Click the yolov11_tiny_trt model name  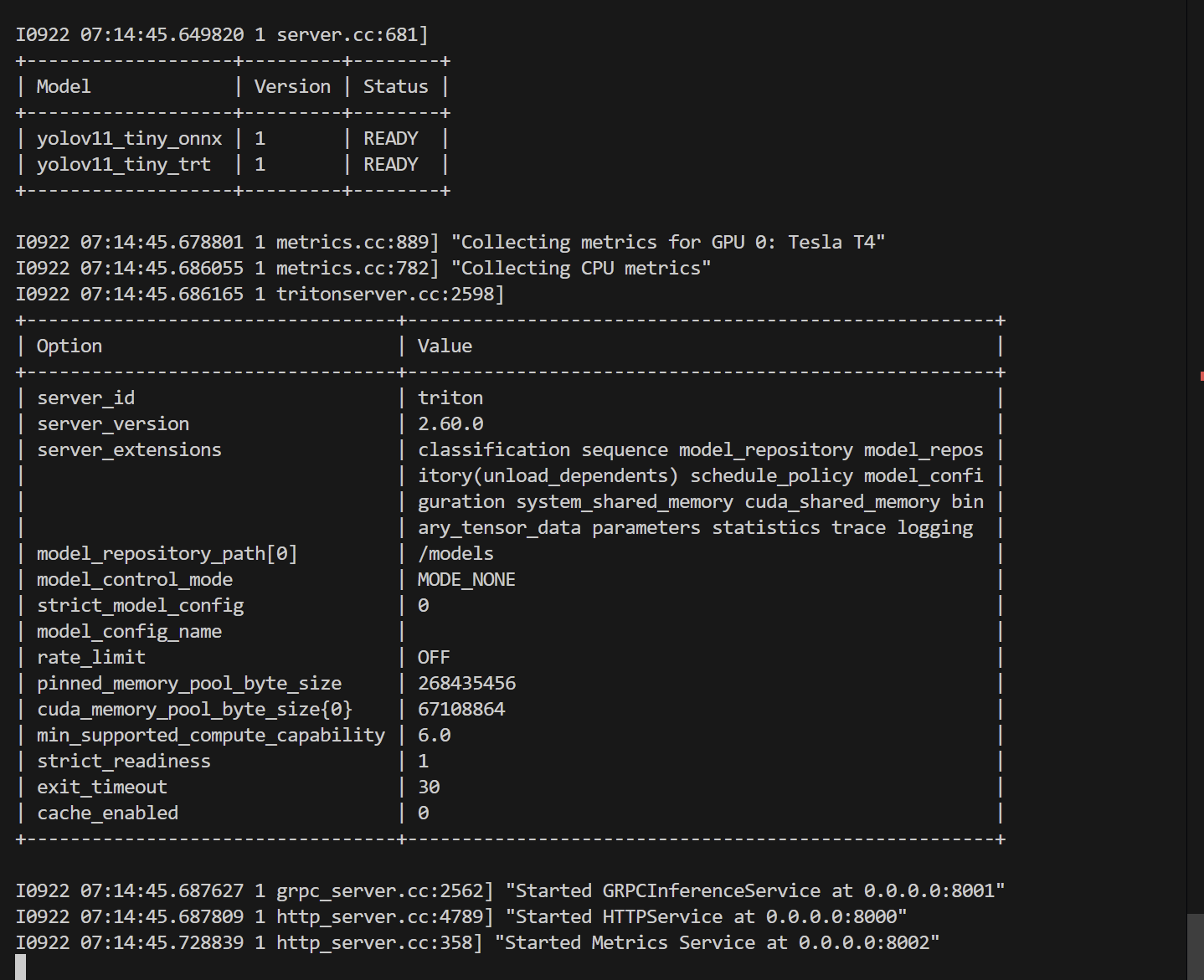[123, 165]
